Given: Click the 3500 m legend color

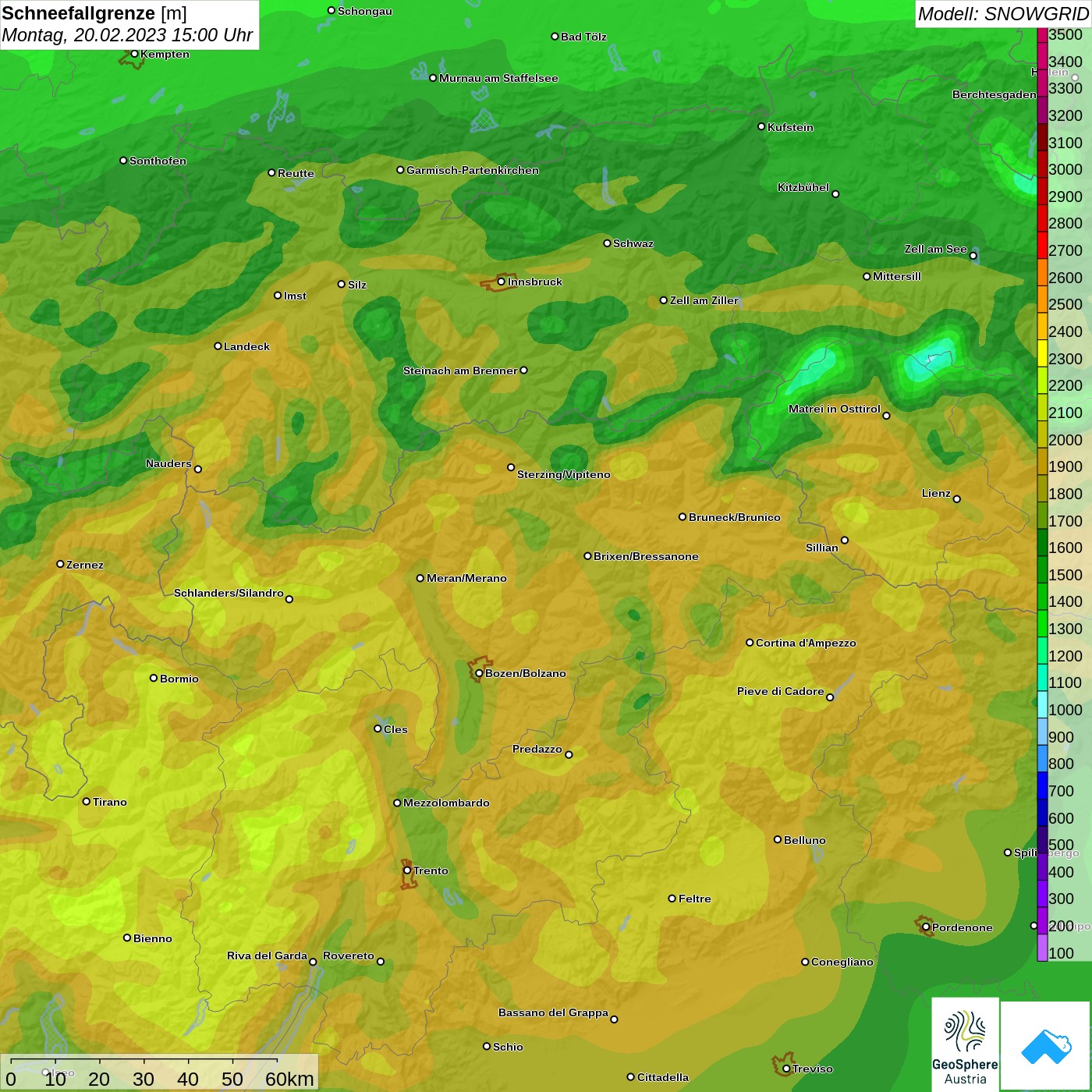Looking at the screenshot, I should pos(1042,35).
